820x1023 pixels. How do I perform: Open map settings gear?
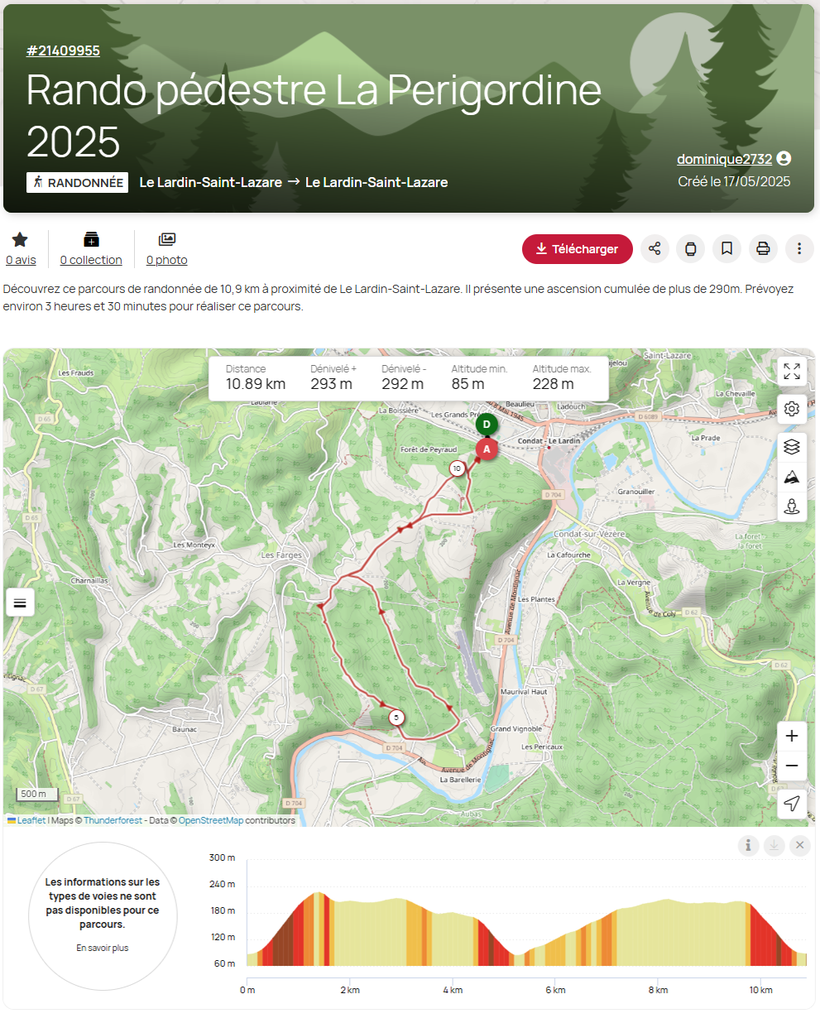[x=791, y=408]
